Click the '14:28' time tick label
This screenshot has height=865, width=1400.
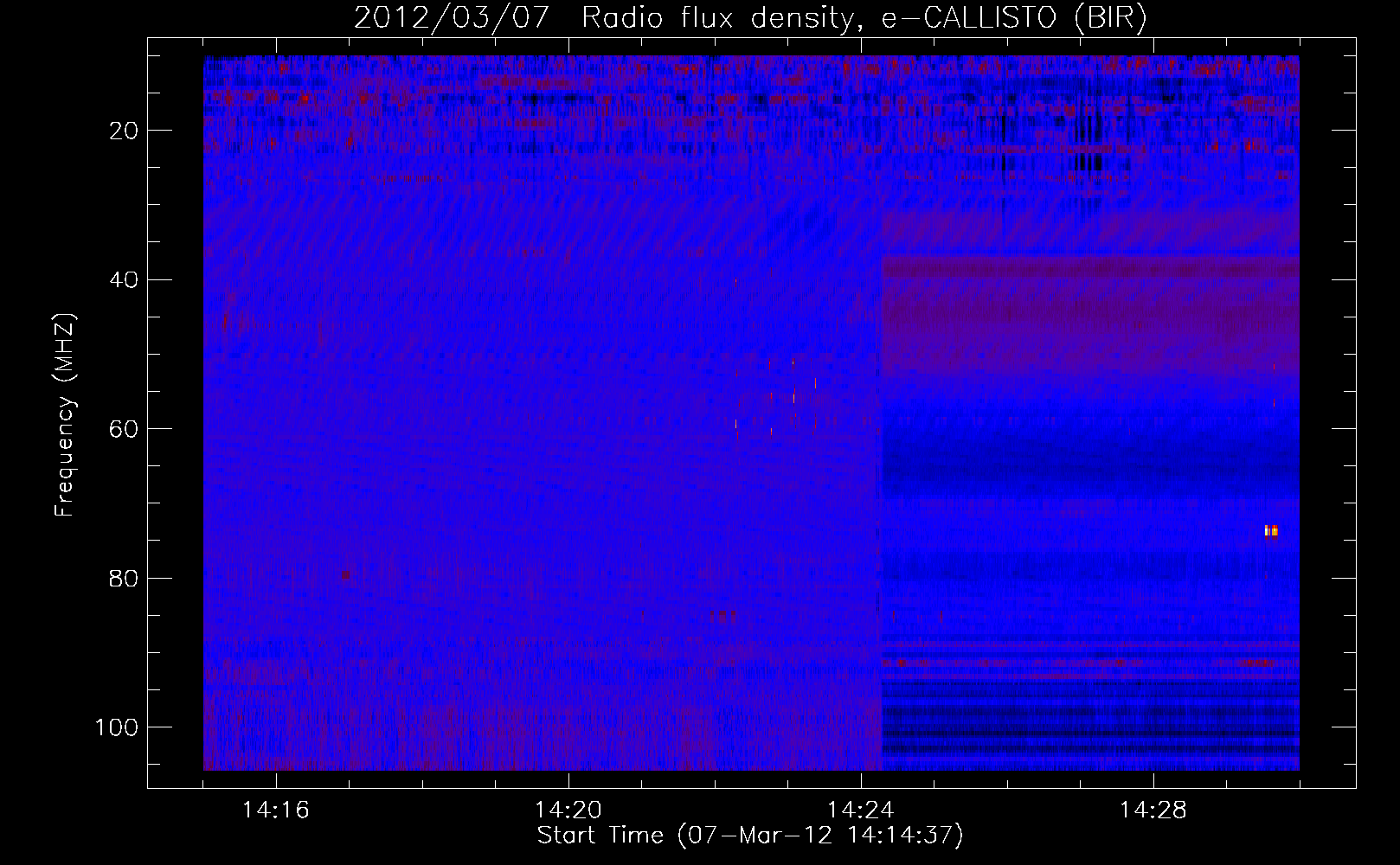(x=1153, y=811)
